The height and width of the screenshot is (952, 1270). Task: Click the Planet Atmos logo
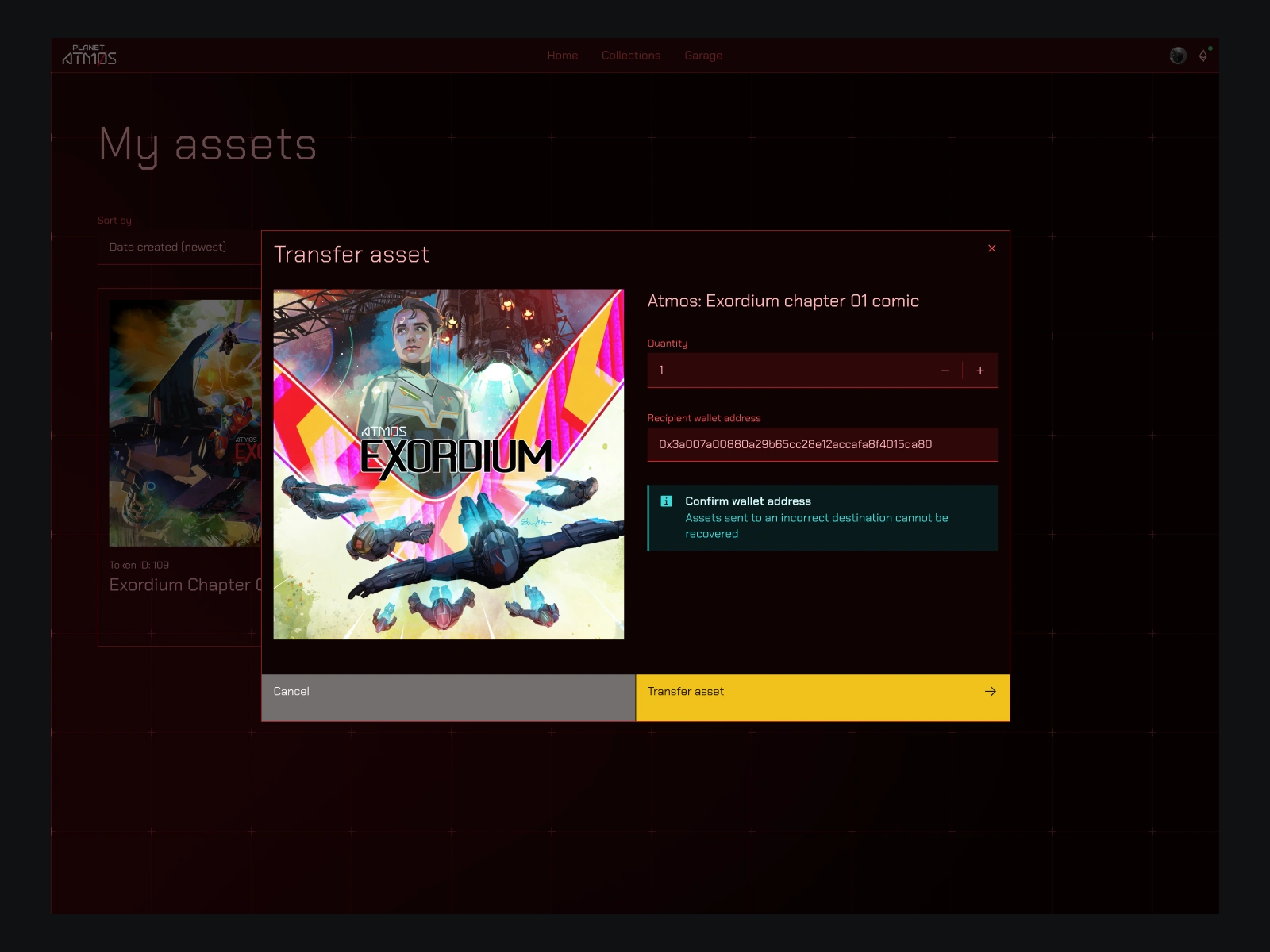[x=89, y=55]
